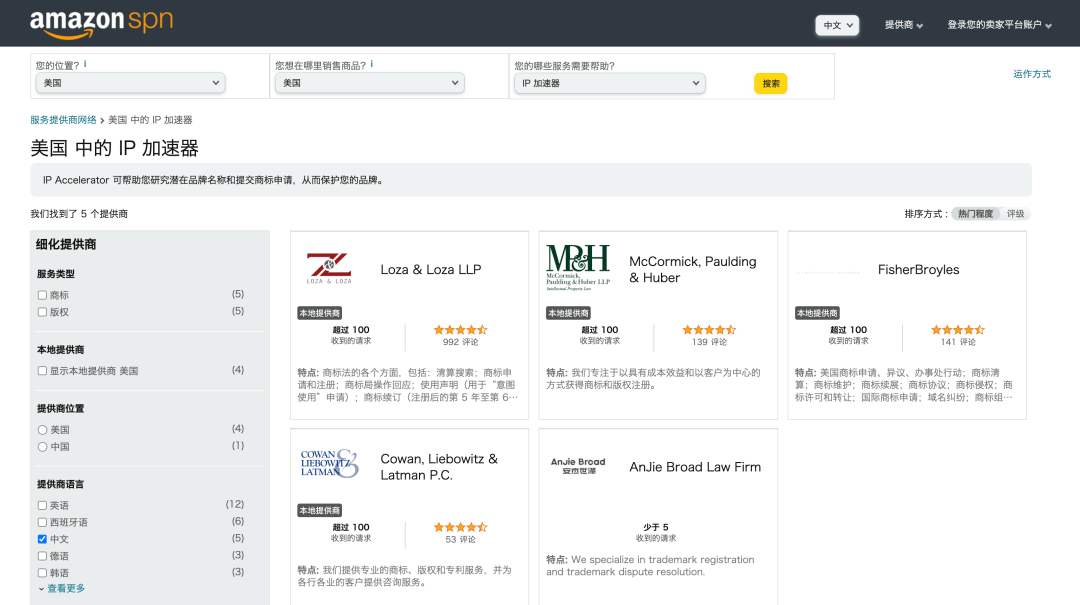This screenshot has width=1080, height=605.
Task: Click the yellow 搜索 button
Action: point(770,84)
